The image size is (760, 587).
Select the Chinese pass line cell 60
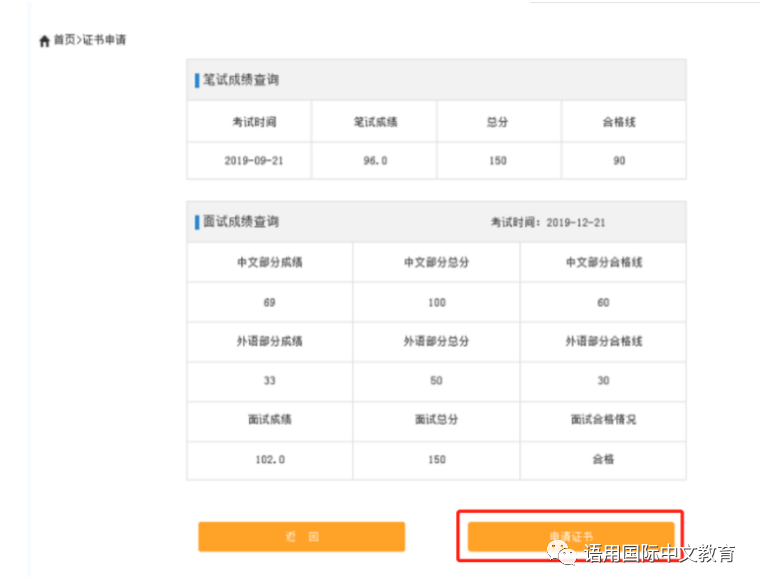click(603, 302)
